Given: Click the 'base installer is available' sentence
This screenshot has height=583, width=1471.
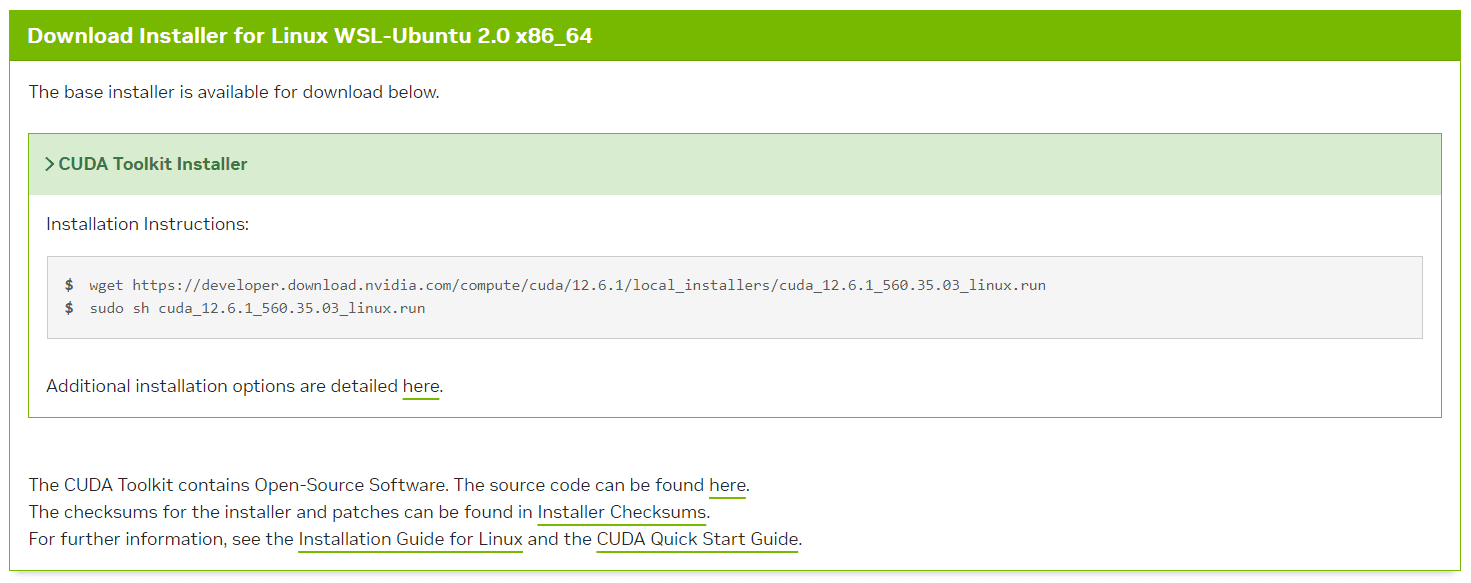Looking at the screenshot, I should 234,92.
